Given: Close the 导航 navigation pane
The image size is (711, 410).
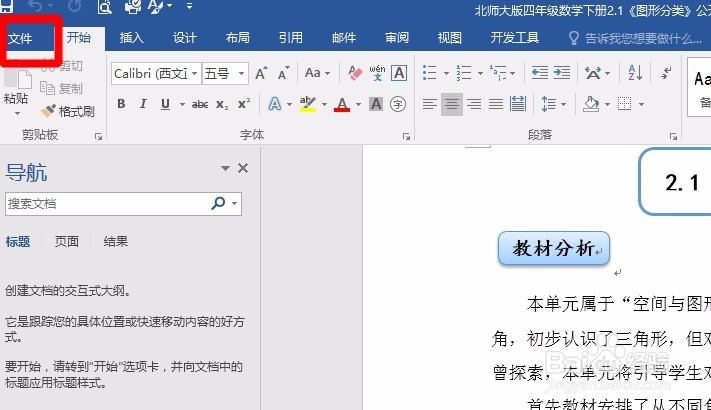Looking at the screenshot, I should (x=243, y=168).
